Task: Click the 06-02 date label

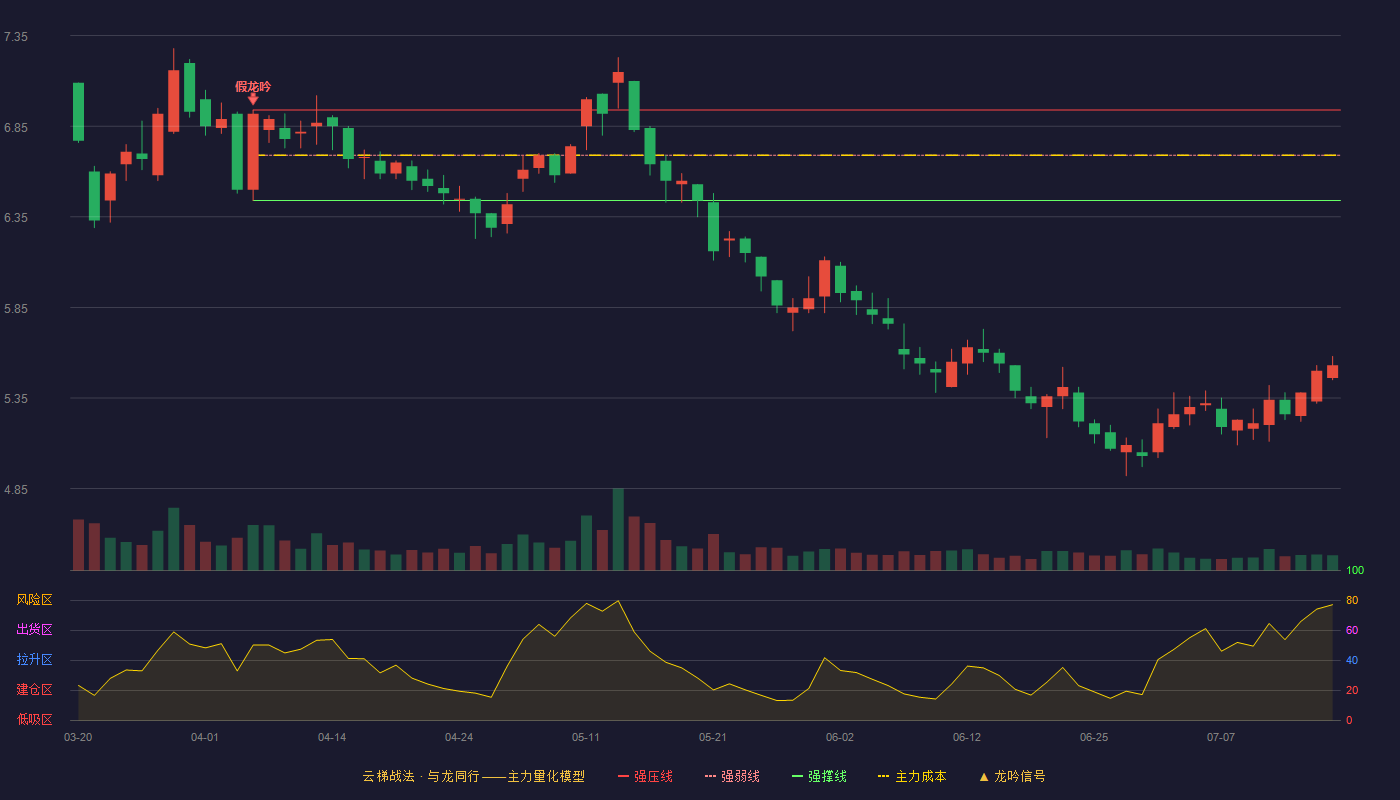Action: click(840, 737)
